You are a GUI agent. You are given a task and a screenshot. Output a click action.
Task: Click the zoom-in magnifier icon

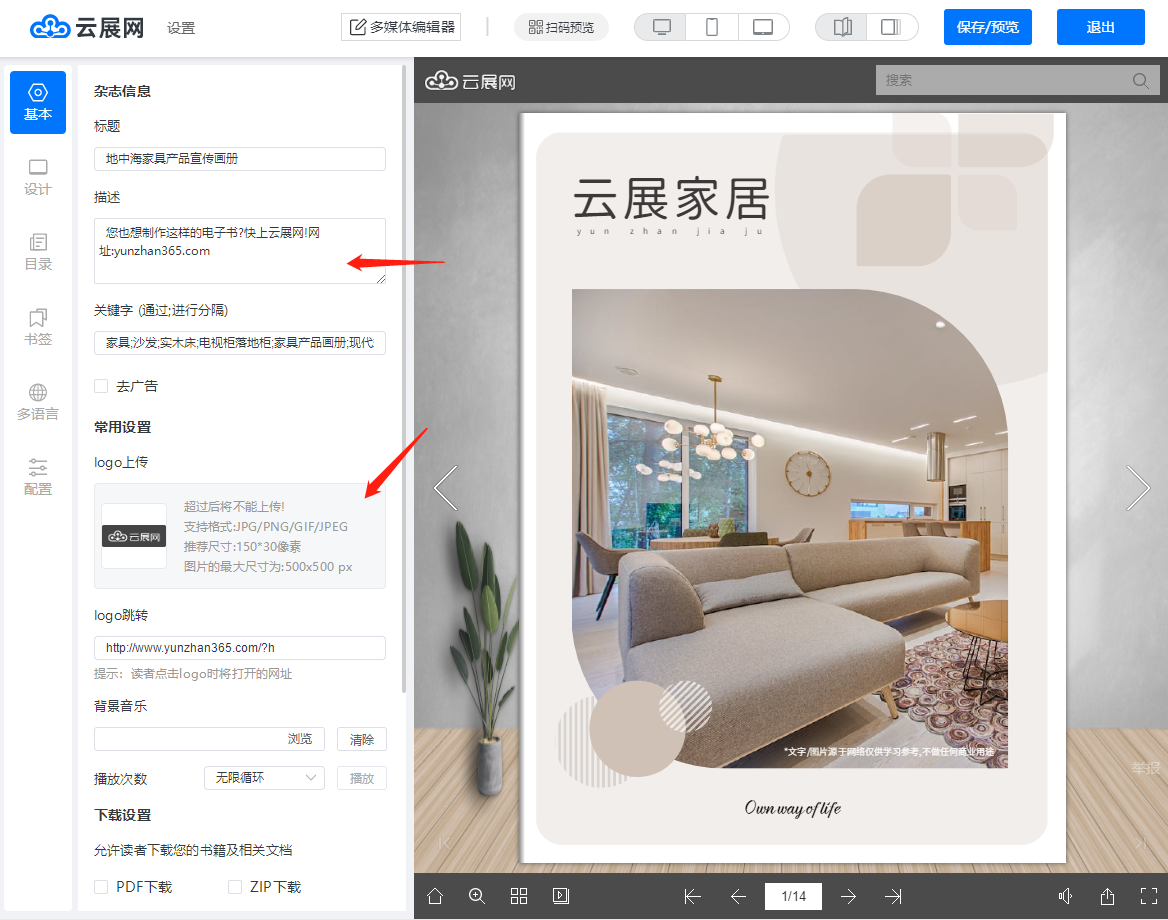point(477,896)
